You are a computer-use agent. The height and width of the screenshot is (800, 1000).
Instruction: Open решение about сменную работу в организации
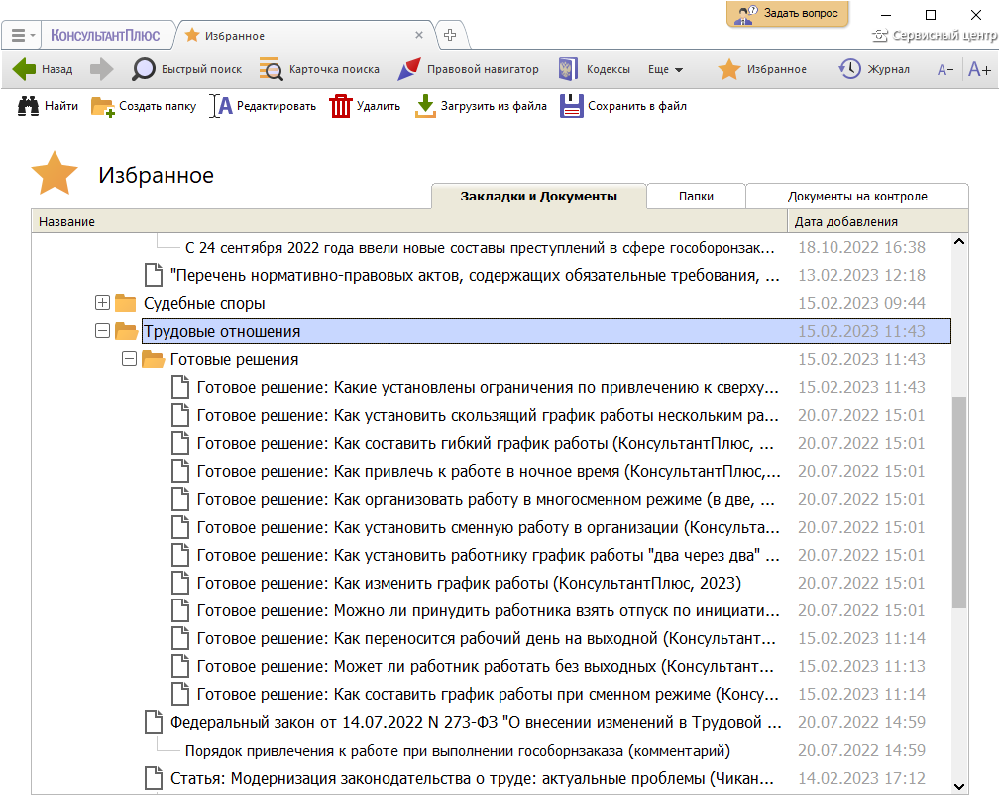pos(487,528)
